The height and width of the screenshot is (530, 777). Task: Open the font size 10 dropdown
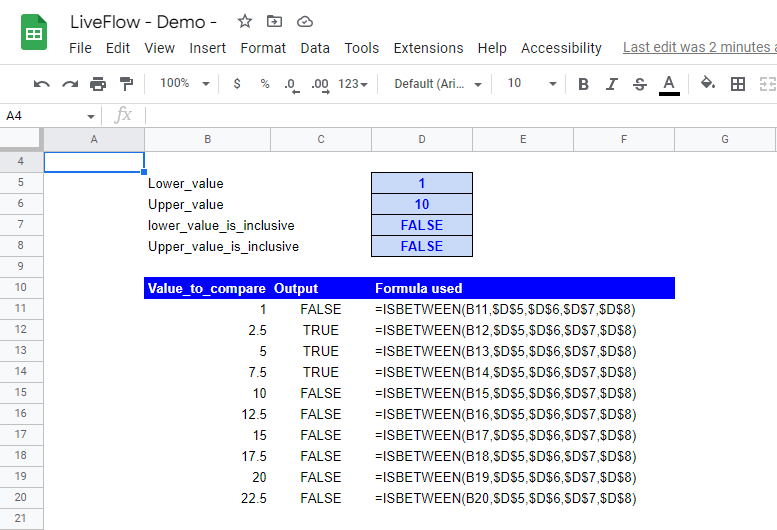click(532, 83)
